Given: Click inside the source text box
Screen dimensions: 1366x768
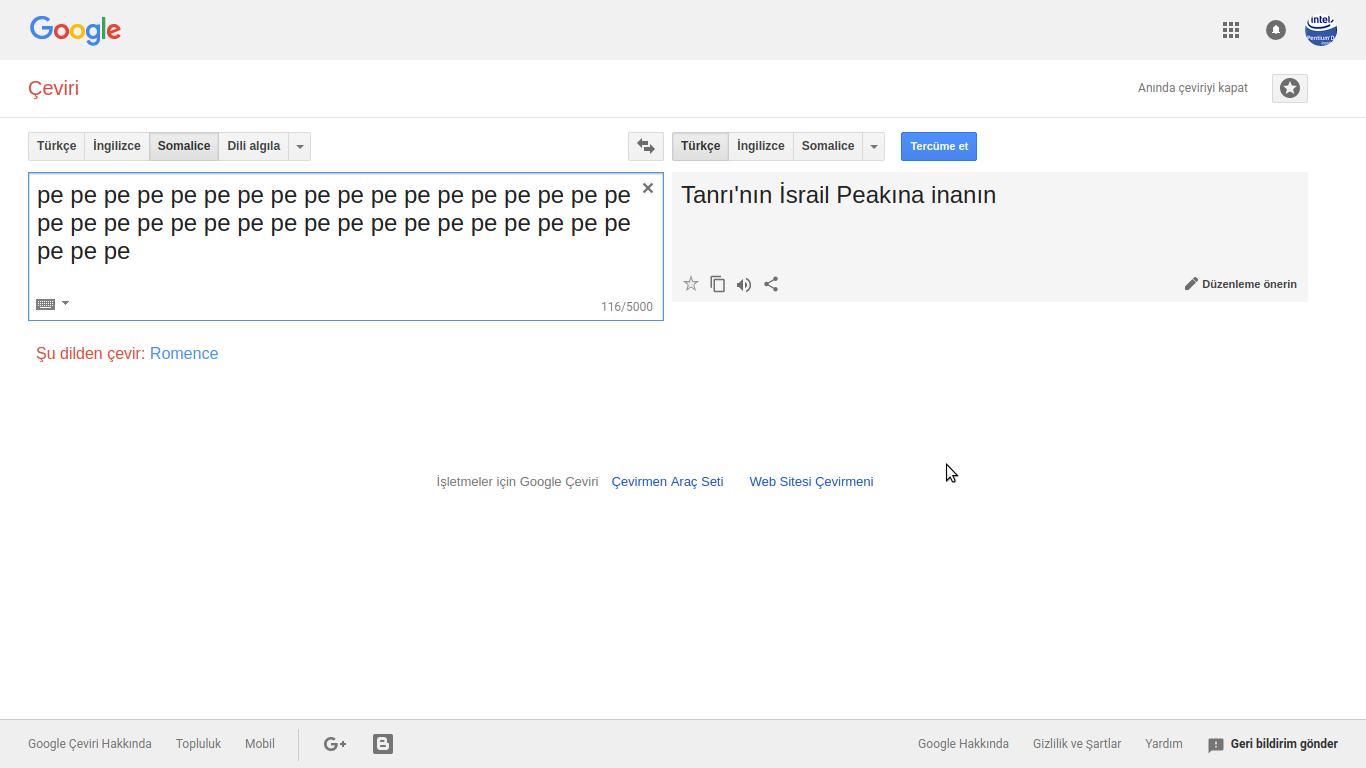Looking at the screenshot, I should point(340,270).
